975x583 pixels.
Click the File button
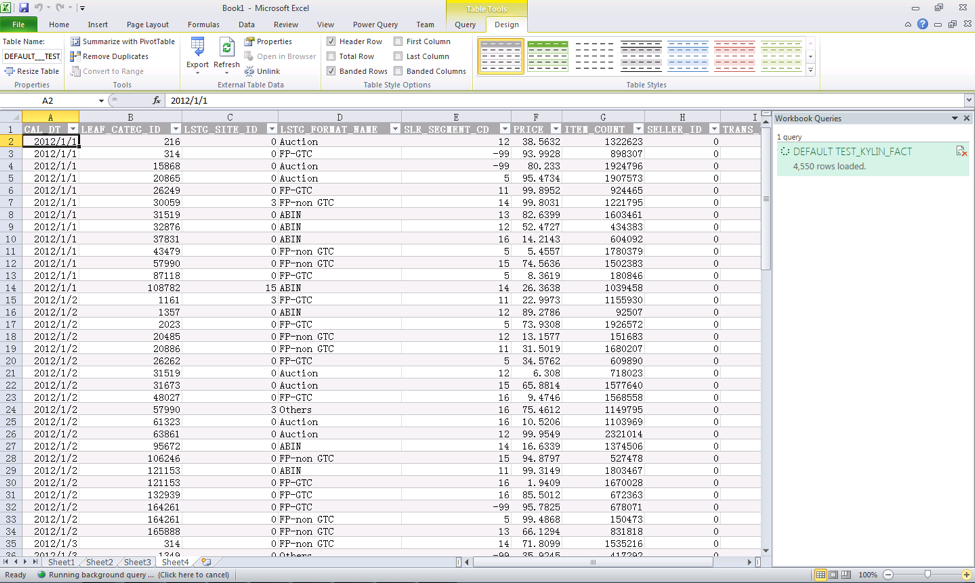tap(18, 25)
